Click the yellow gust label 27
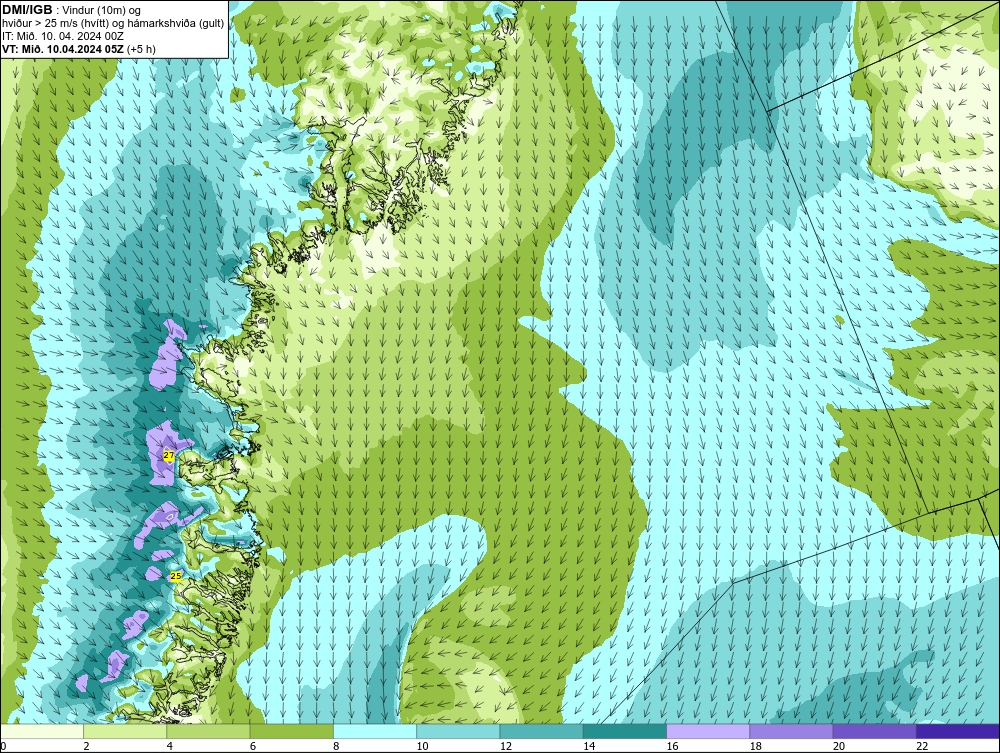Image resolution: width=1000 pixels, height=753 pixels. pyautogui.click(x=168, y=455)
